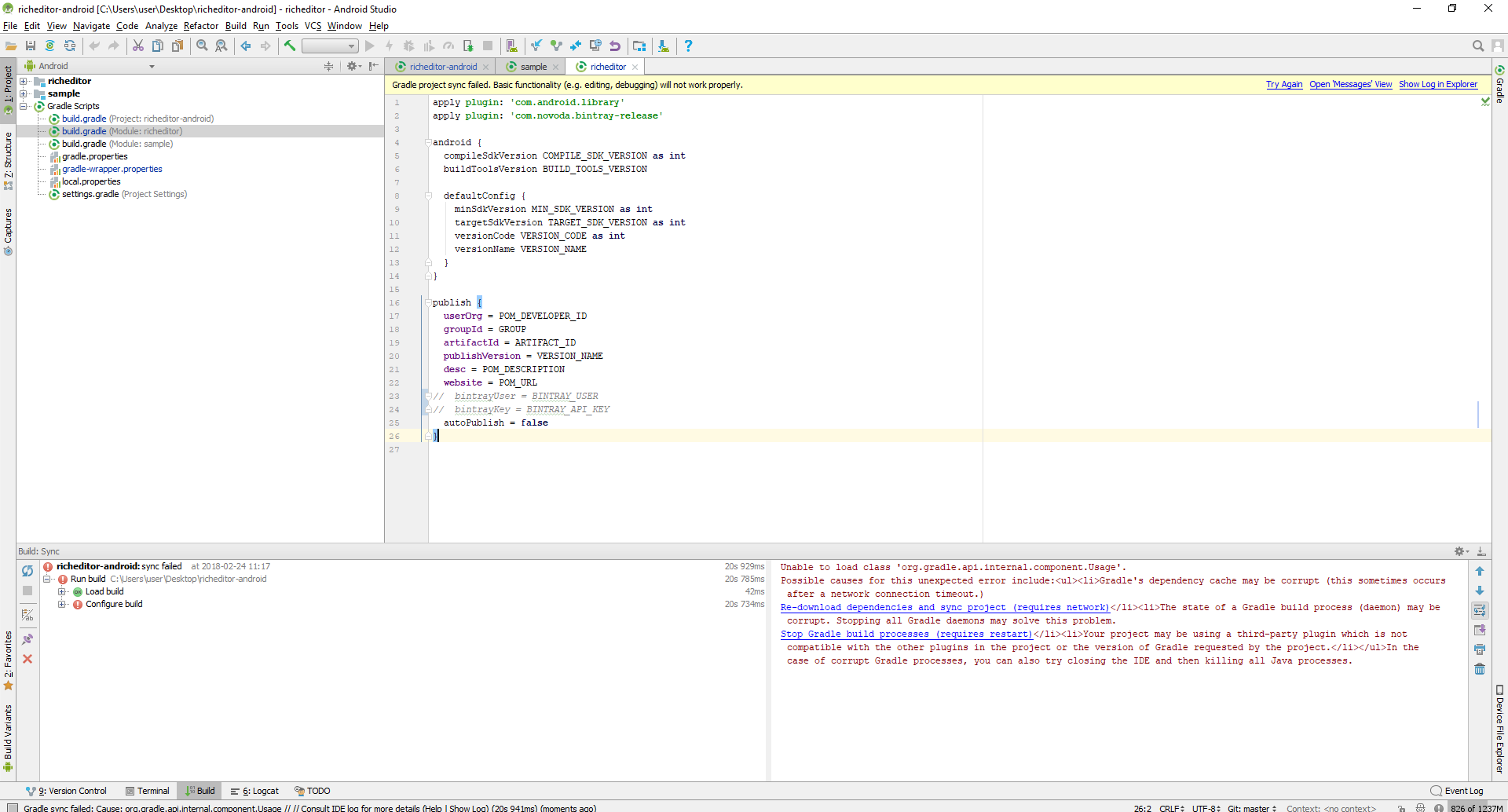The height and width of the screenshot is (812, 1508).
Task: Expand the richeditor module node
Action: pyautogui.click(x=24, y=81)
